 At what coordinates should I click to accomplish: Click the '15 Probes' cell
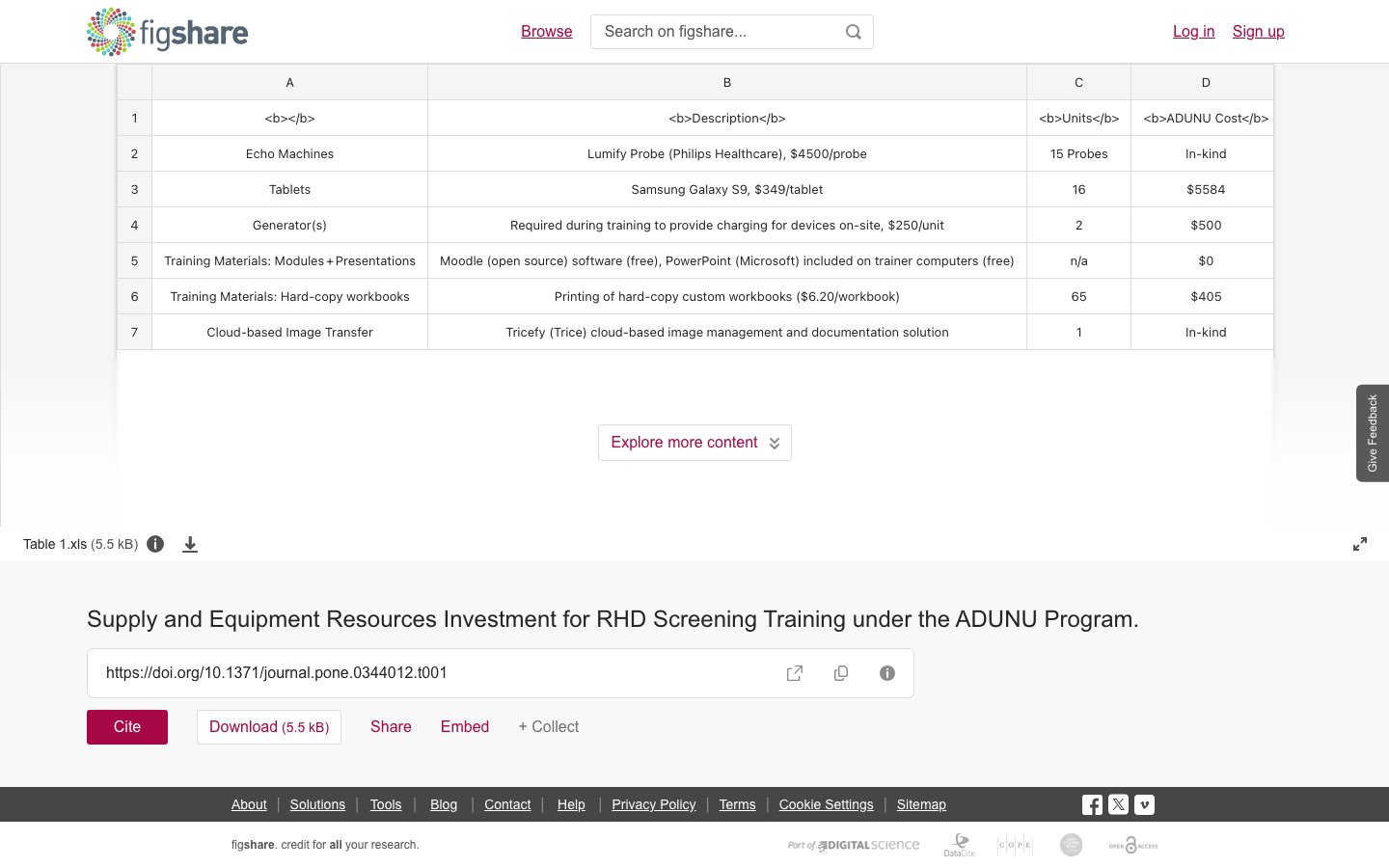coord(1078,154)
